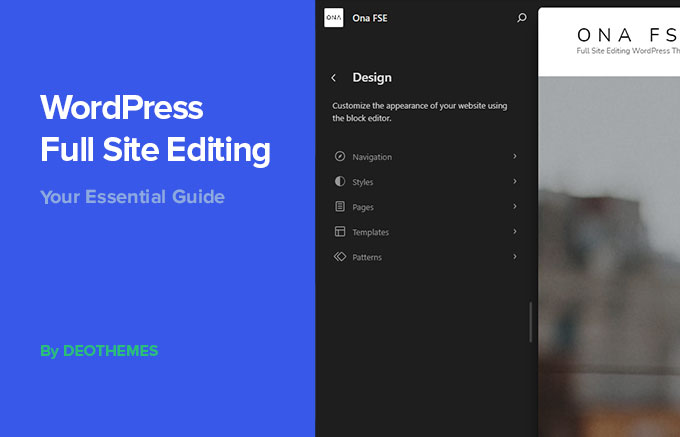The height and width of the screenshot is (437, 680).
Task: Click the Pages document icon
Action: 340,207
